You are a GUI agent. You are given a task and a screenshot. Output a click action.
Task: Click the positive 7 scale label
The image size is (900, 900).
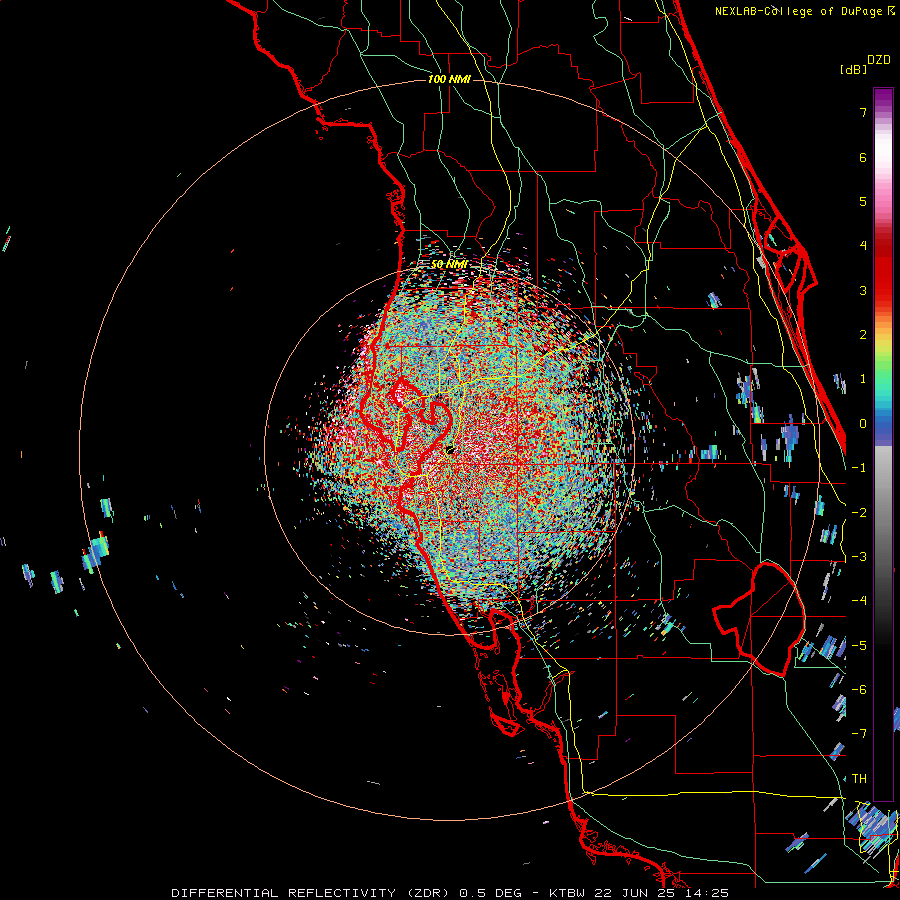coord(863,112)
